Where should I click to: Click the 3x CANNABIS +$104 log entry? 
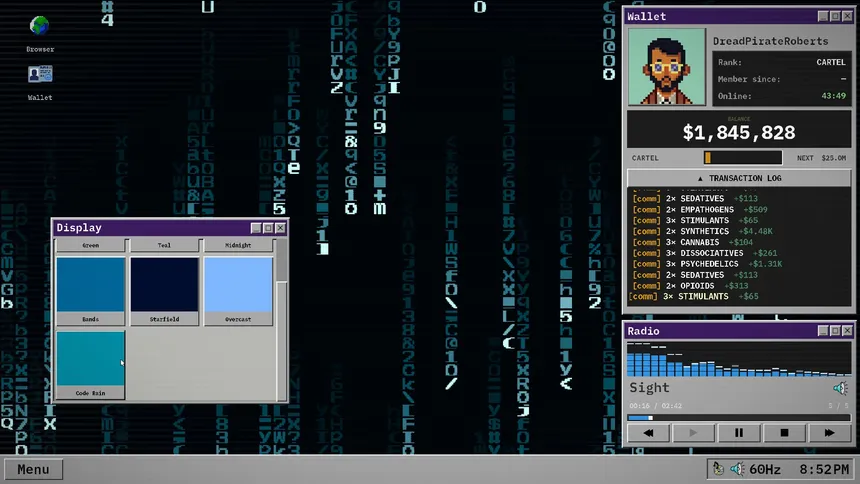click(x=693, y=242)
